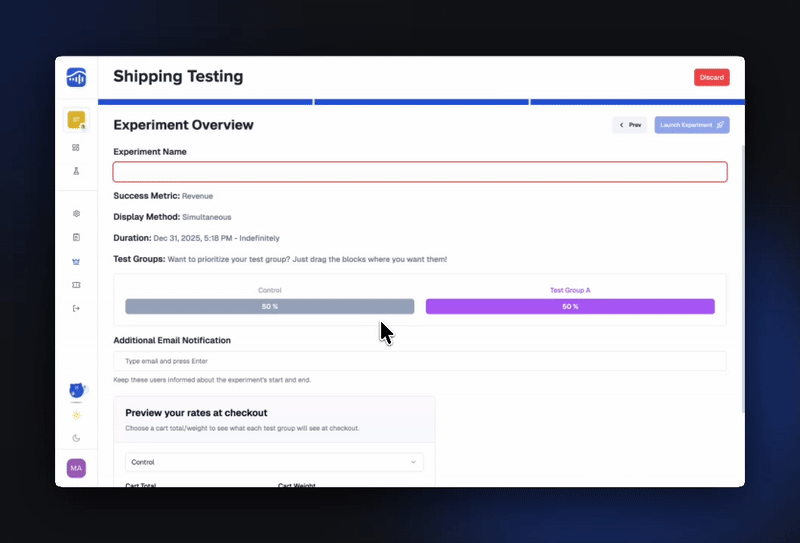Click the blue bear mascot icon
Viewport: 800px width, 543px height.
(x=77, y=390)
